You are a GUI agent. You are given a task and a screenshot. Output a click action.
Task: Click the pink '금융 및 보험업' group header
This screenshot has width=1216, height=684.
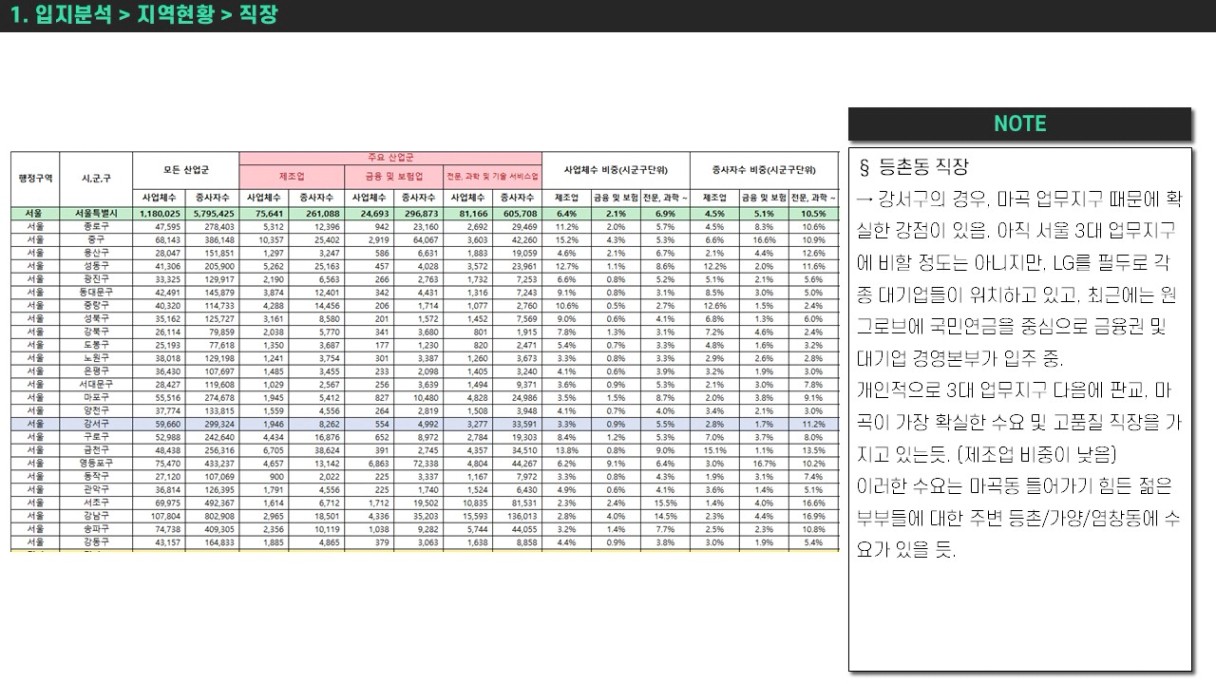pos(392,176)
